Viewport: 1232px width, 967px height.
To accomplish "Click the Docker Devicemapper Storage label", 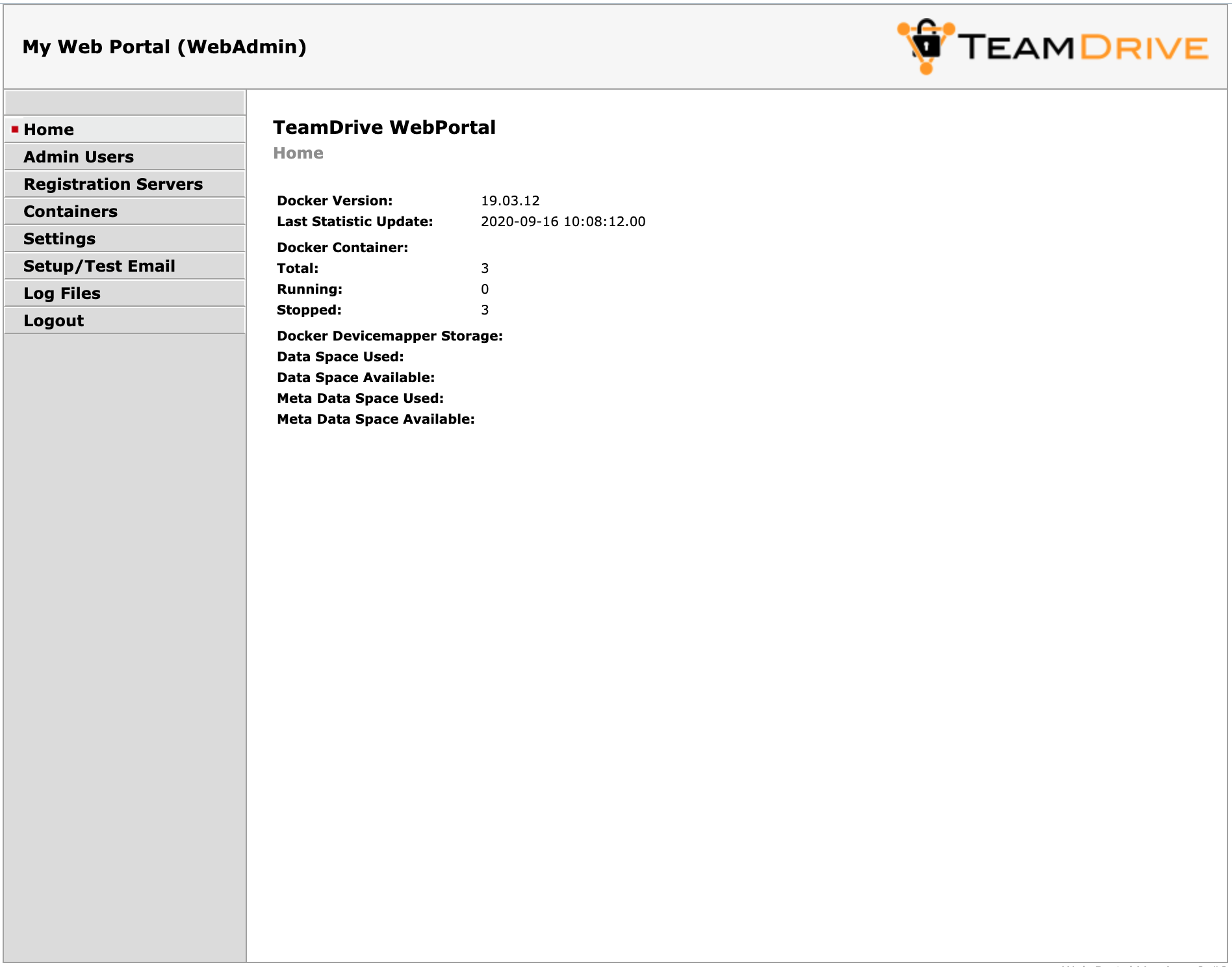I will pyautogui.click(x=389, y=336).
